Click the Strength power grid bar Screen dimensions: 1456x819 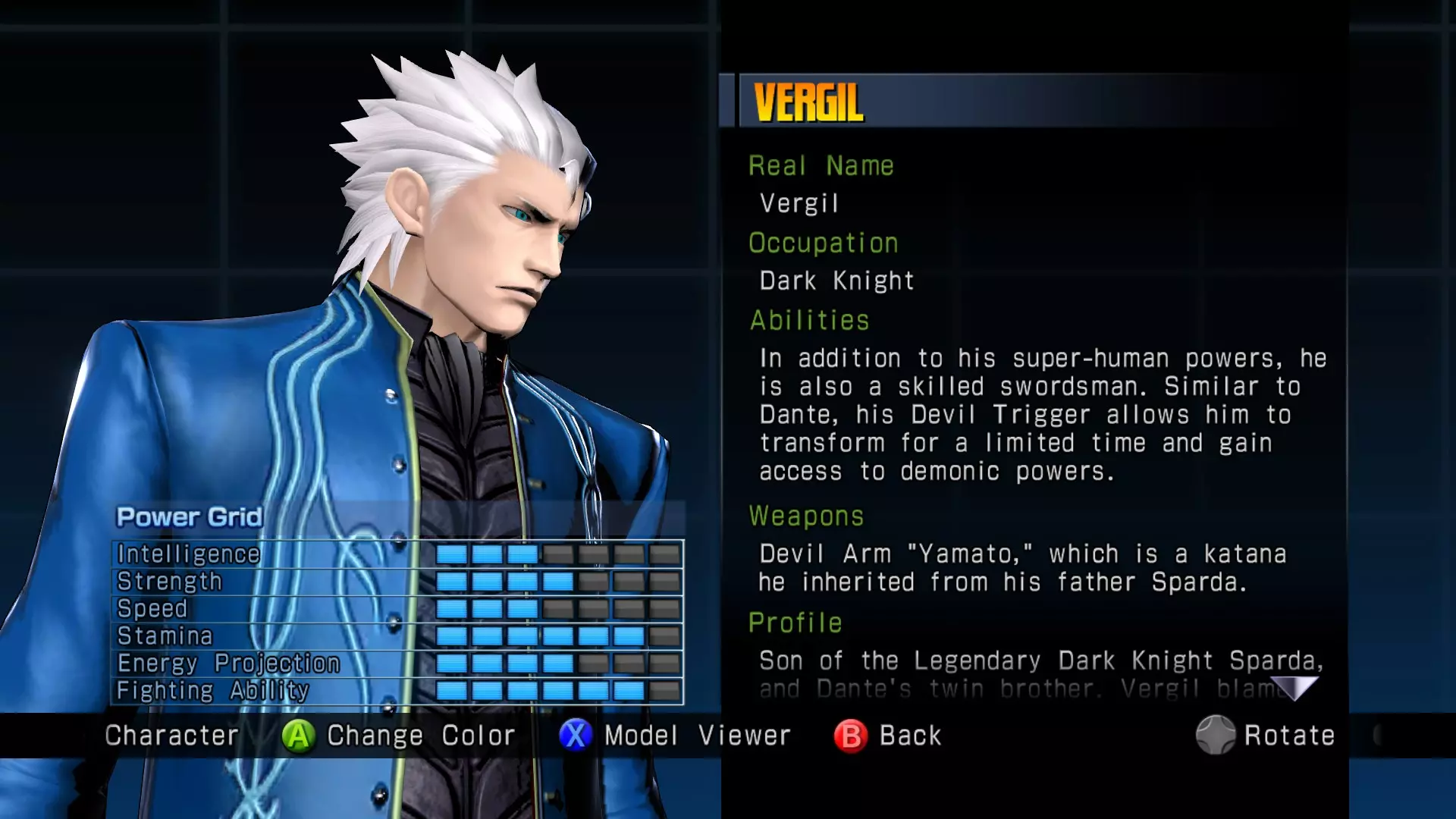click(558, 582)
